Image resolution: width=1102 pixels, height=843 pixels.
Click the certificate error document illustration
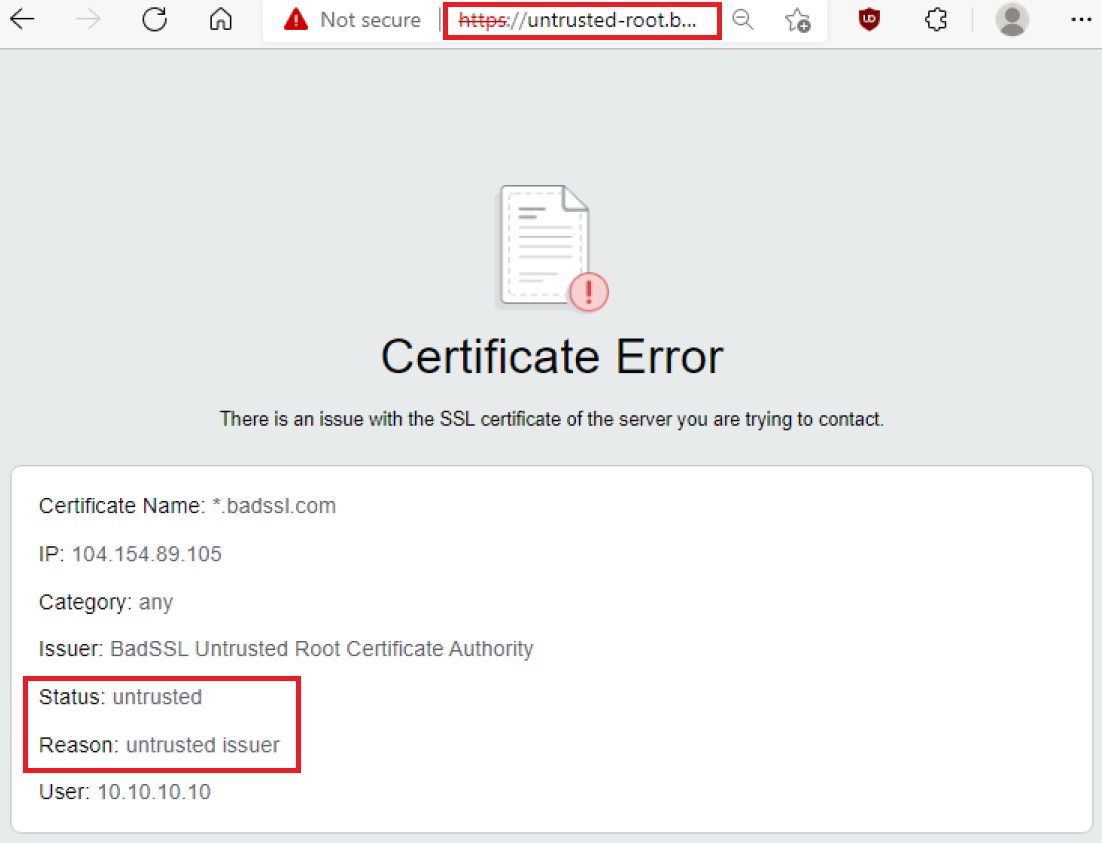tap(545, 246)
